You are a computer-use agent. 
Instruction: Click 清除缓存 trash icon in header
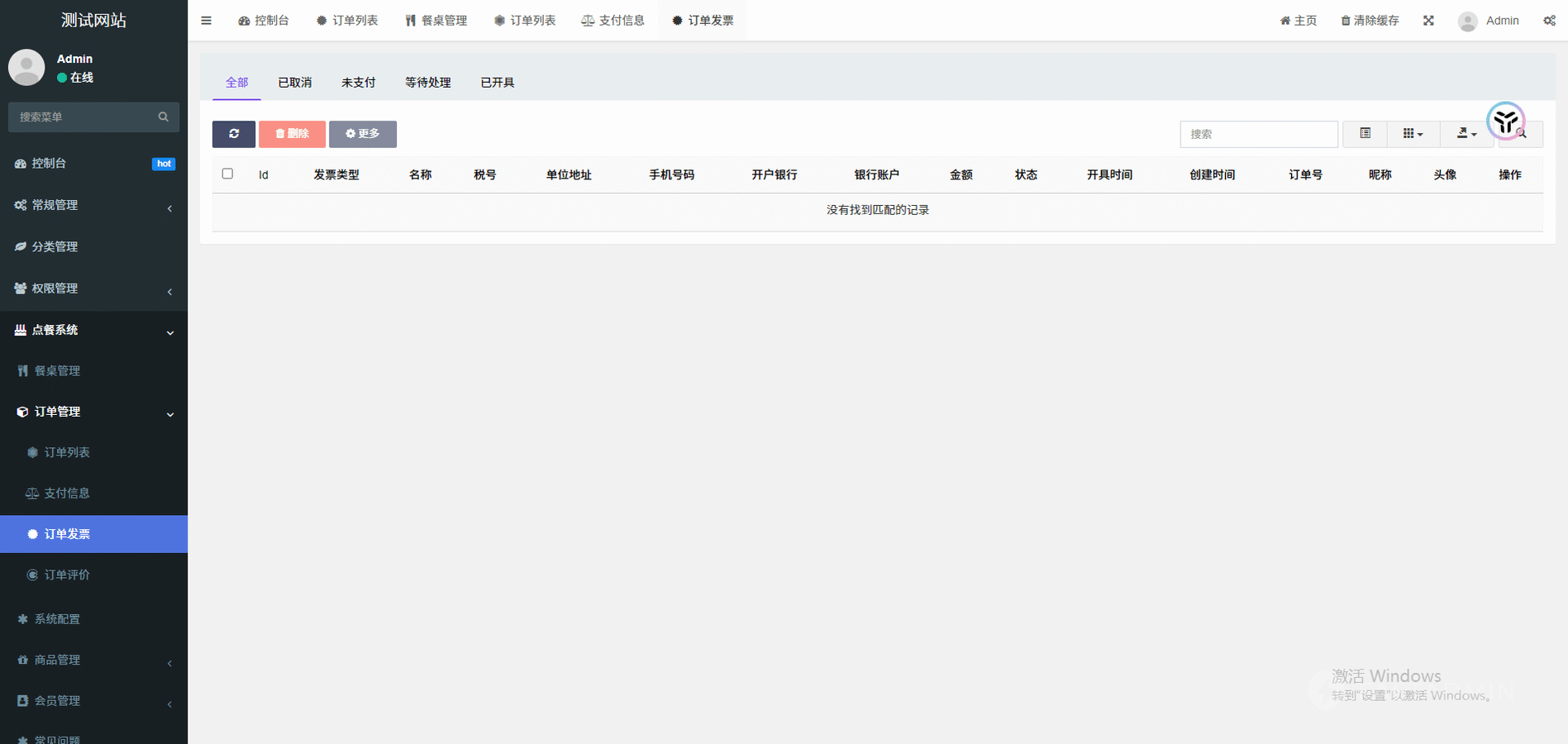[x=1346, y=21]
